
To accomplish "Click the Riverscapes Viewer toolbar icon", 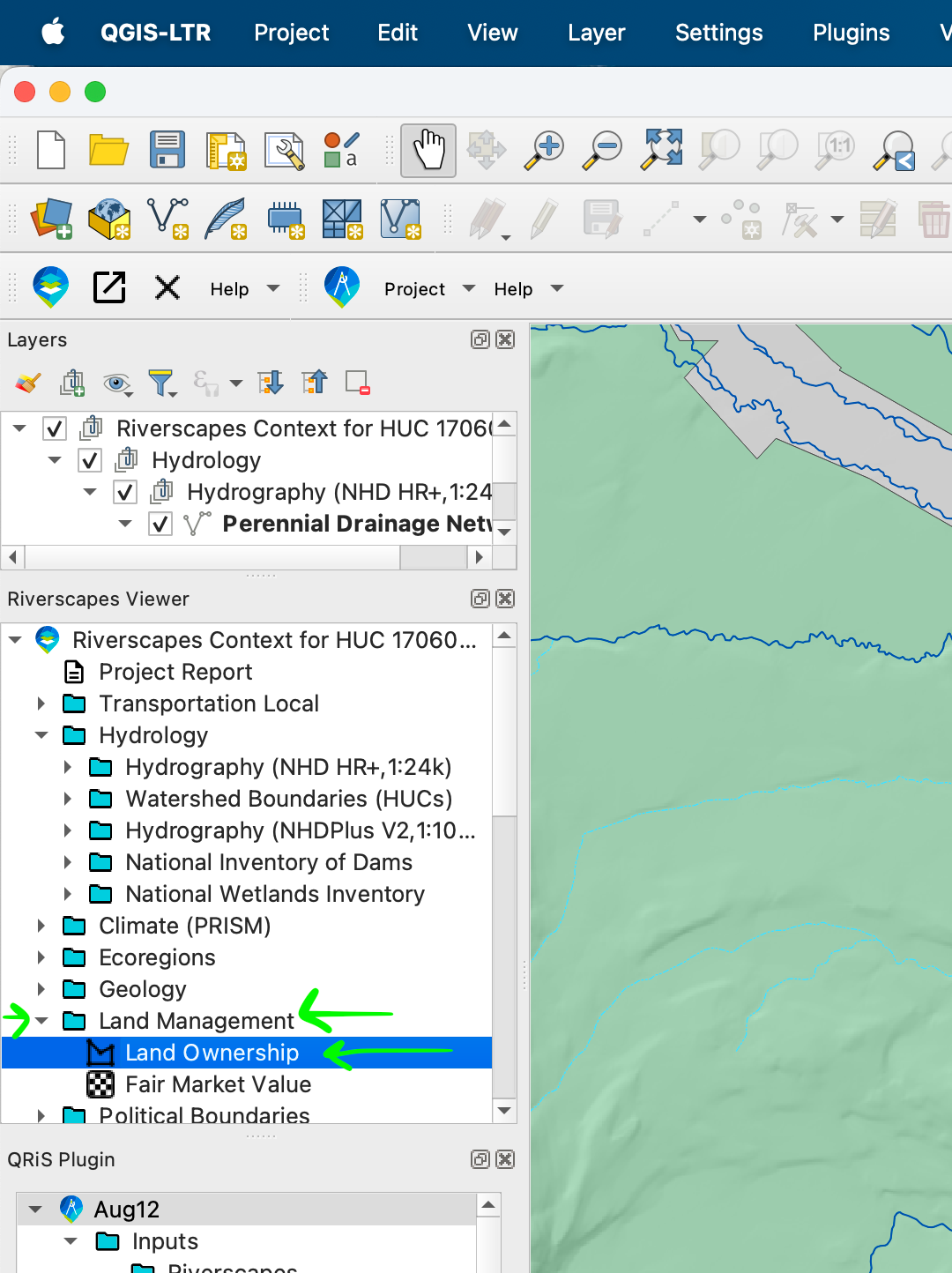I will (x=51, y=287).
